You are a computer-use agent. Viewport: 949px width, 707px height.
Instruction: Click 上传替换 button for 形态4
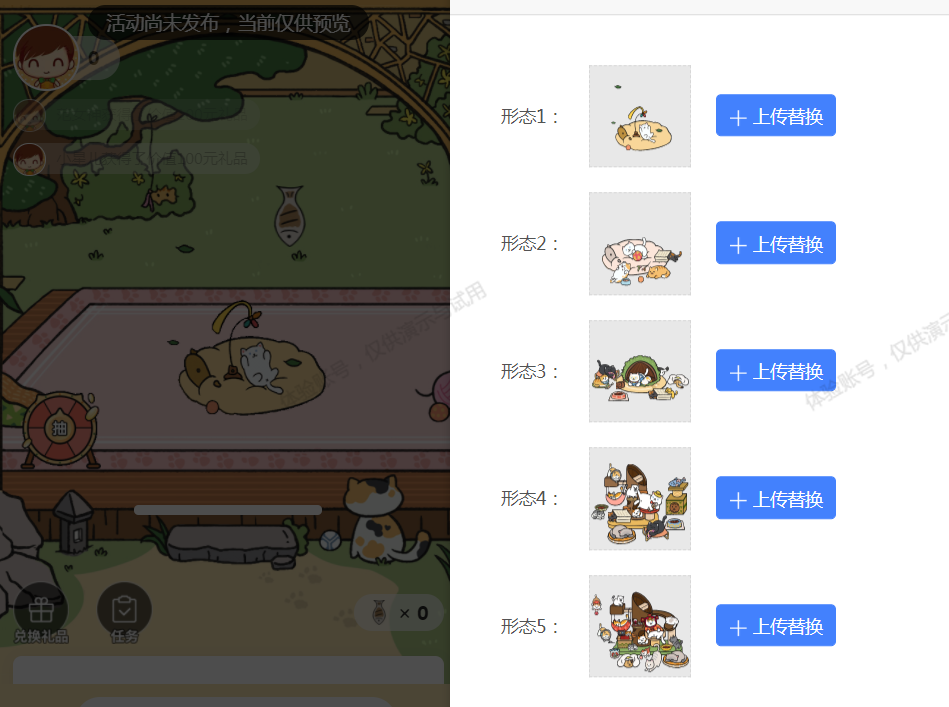(775, 498)
